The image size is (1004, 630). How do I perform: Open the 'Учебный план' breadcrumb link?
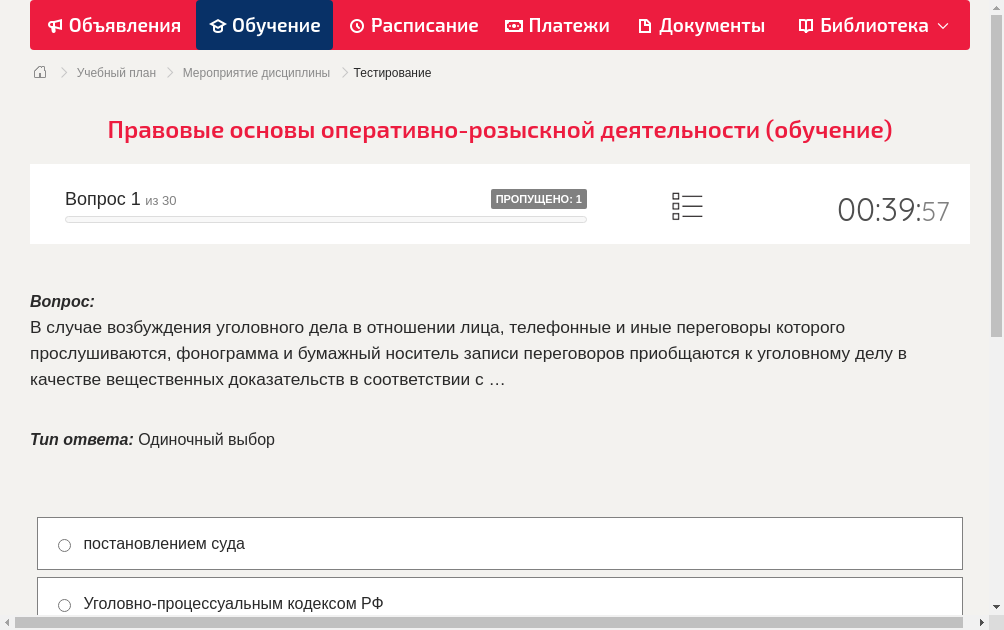pos(114,72)
